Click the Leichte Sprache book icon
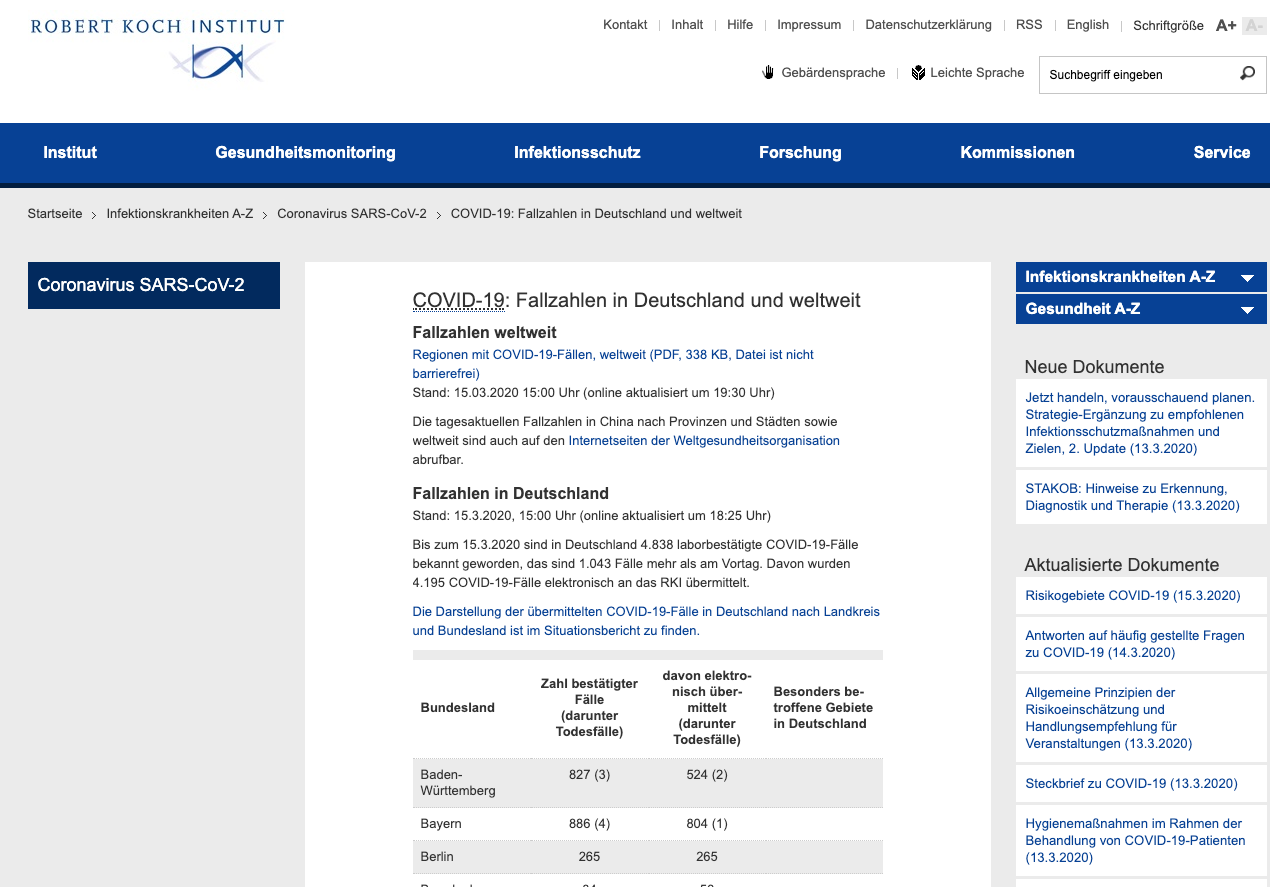The height and width of the screenshot is (887, 1270). pyautogui.click(x=918, y=72)
